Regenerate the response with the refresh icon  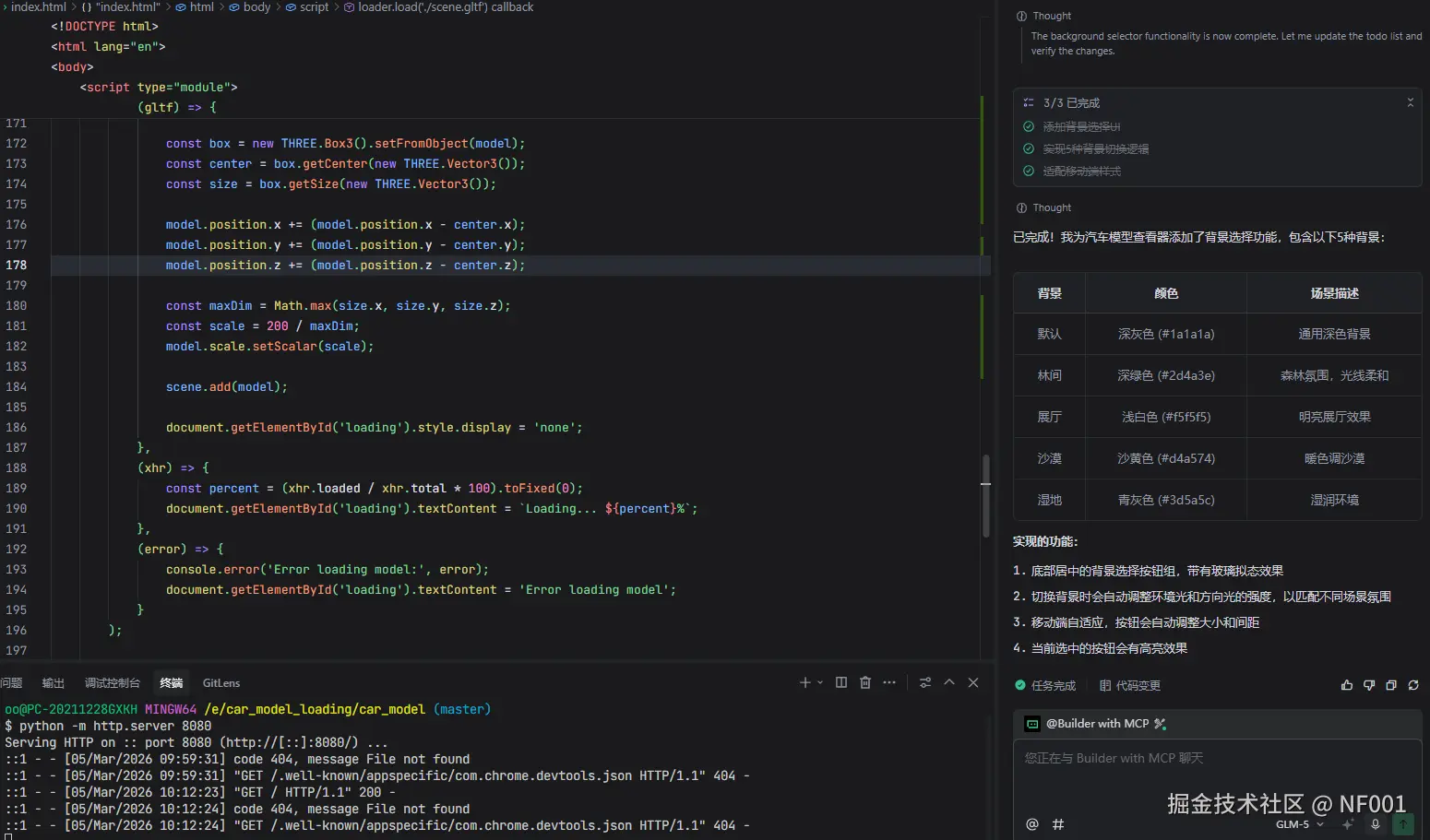[1412, 685]
